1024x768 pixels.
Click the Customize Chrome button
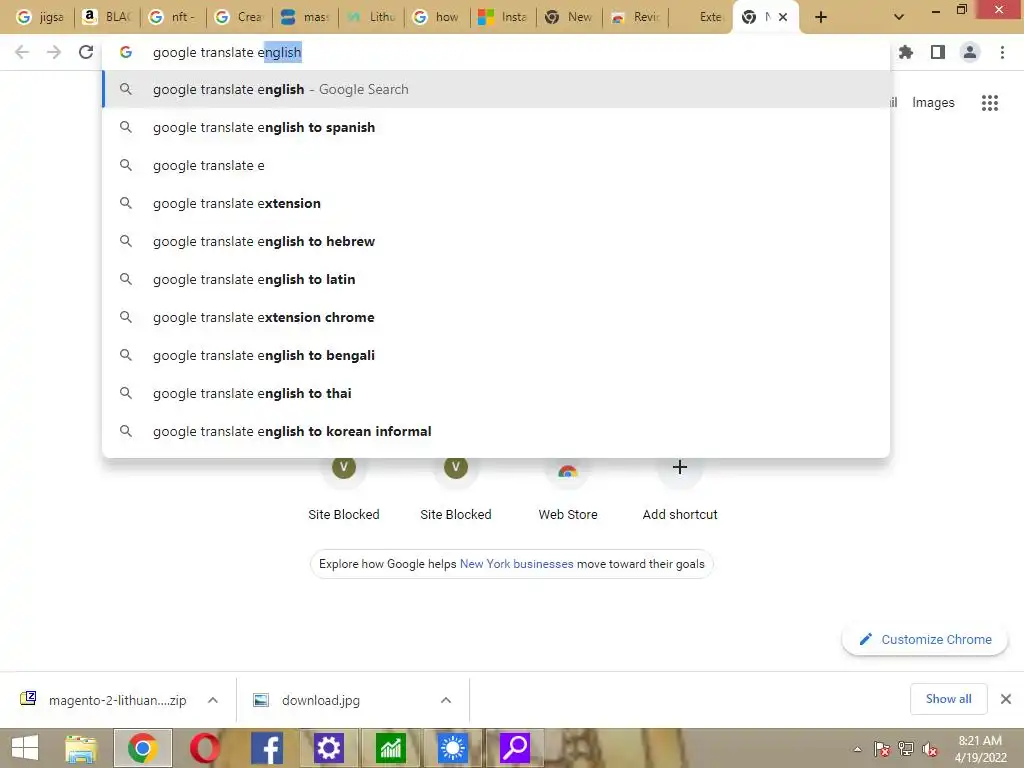tap(925, 639)
